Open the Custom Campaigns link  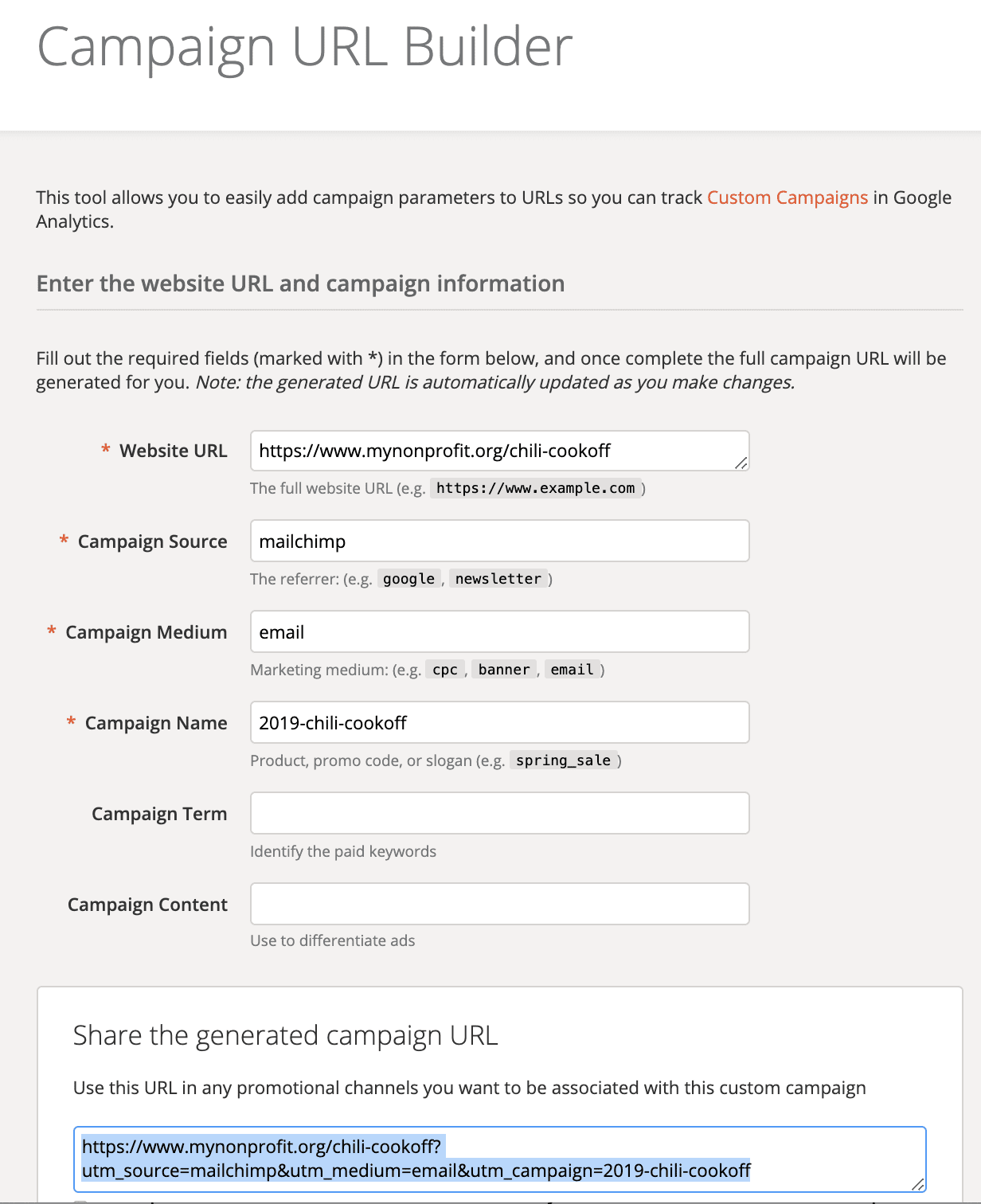pos(787,197)
